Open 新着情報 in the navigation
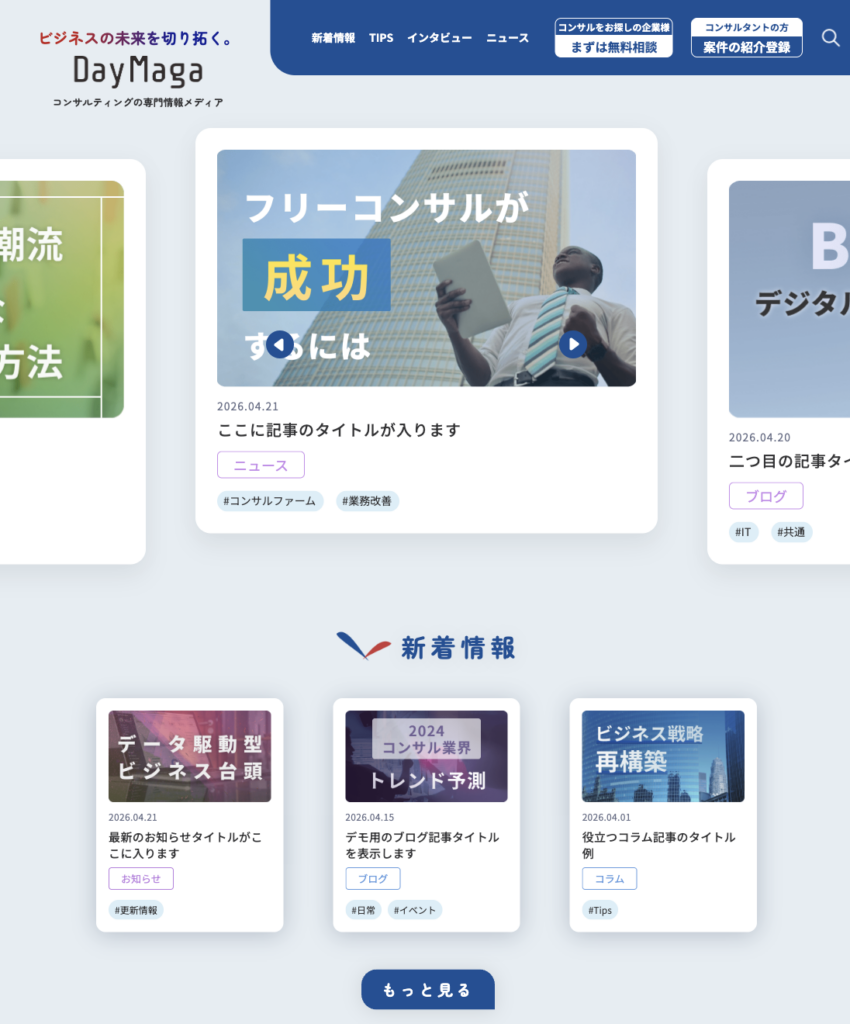Viewport: 850px width, 1024px height. 333,38
